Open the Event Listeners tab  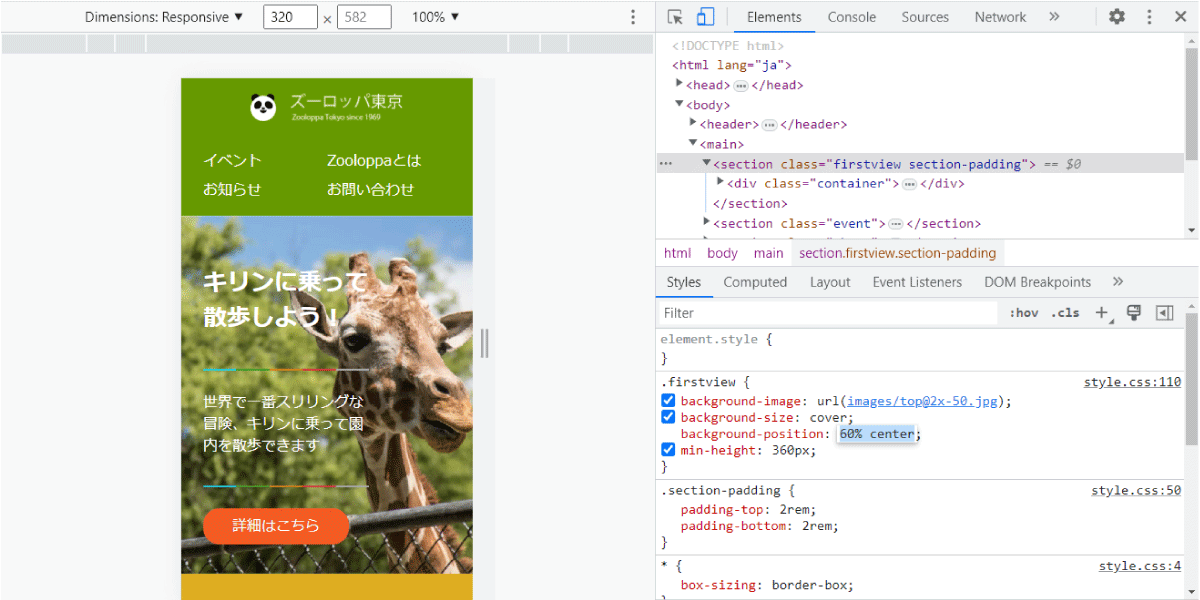(917, 282)
